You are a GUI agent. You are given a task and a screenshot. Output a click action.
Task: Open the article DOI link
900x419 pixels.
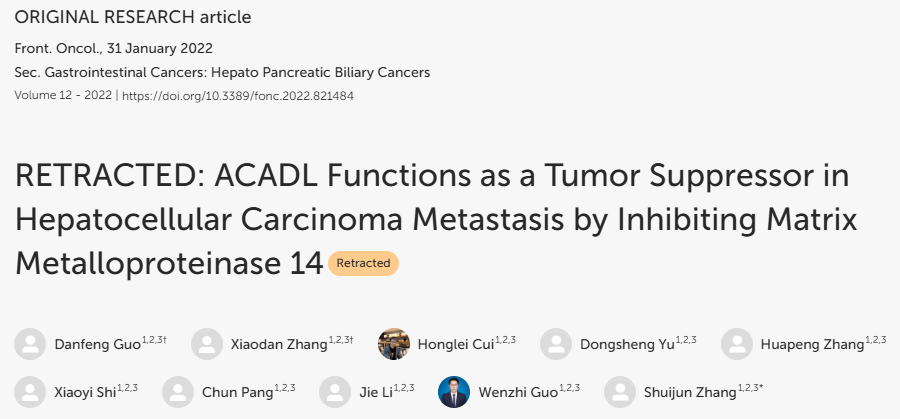(x=238, y=96)
